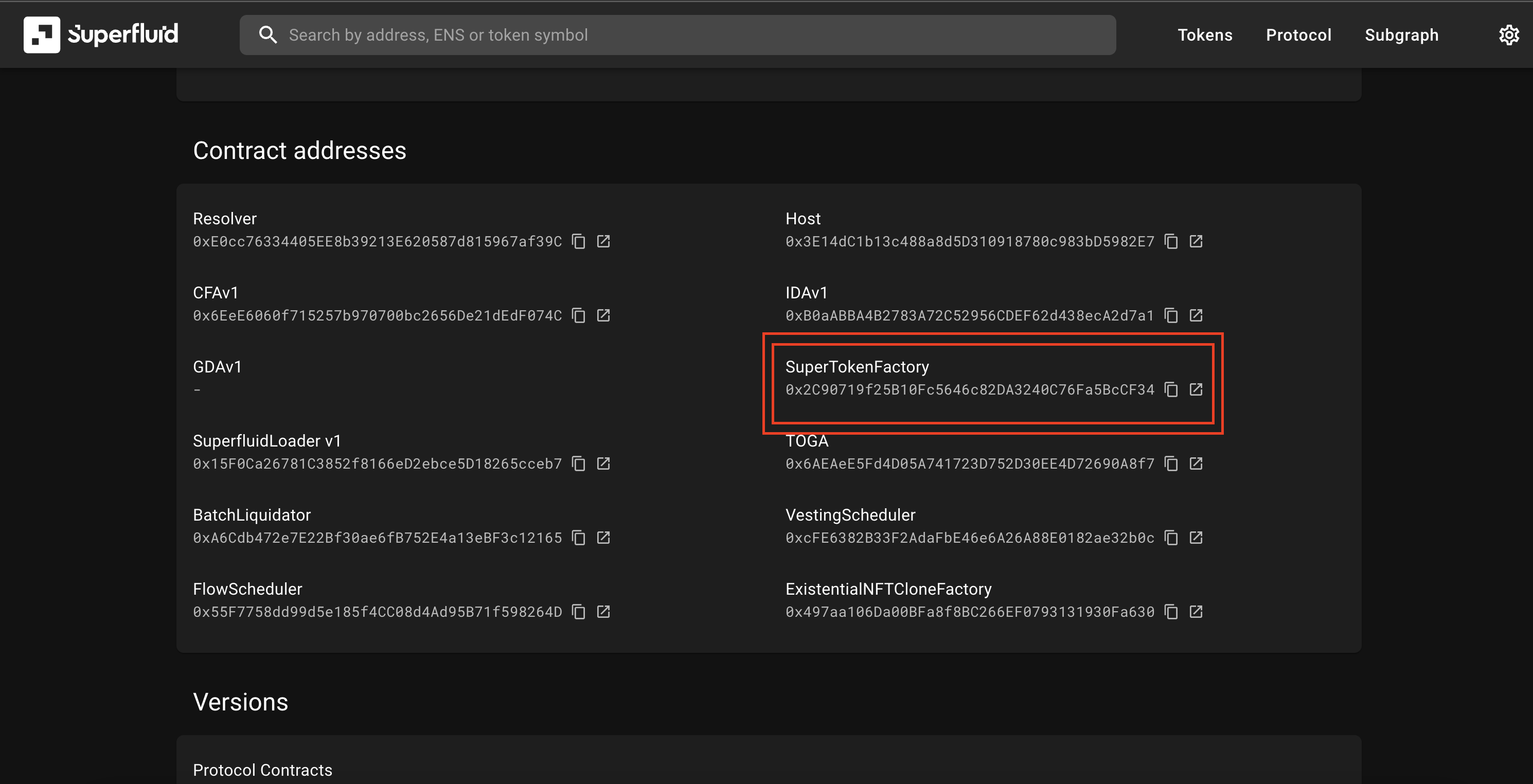Click the Contract addresses heading
This screenshot has height=784, width=1533.
[x=299, y=151]
